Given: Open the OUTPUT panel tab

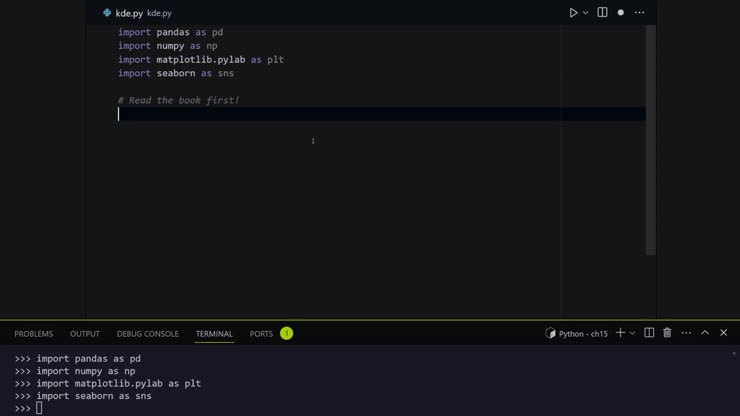Looking at the screenshot, I should tap(85, 334).
